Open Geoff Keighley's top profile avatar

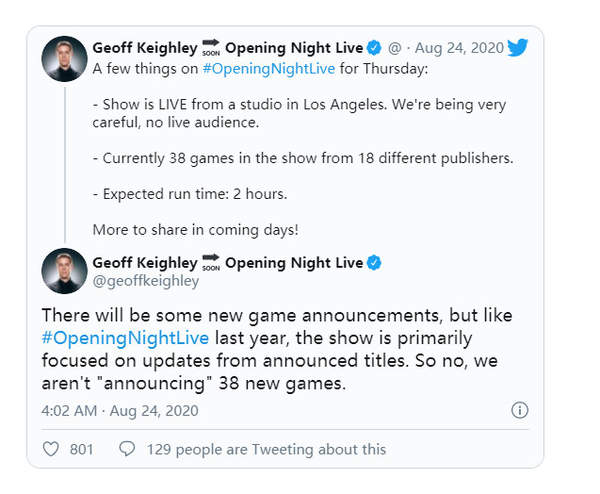point(64,59)
